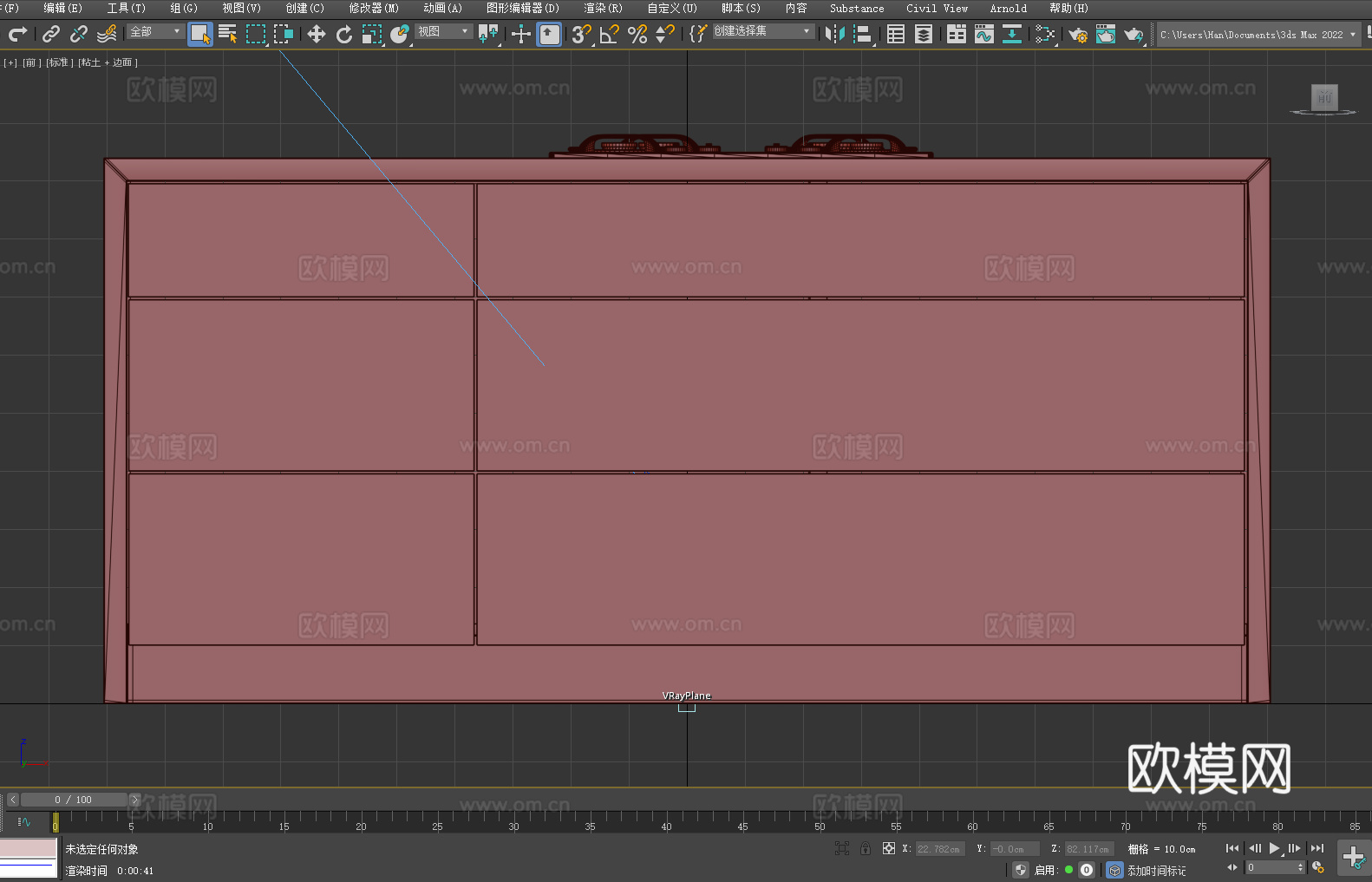The height and width of the screenshot is (882, 1372).
Task: Open the 编辑(E) menu
Action: pyautogui.click(x=62, y=8)
